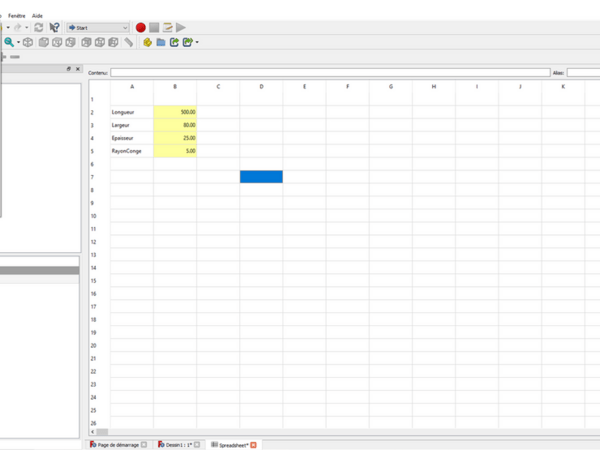Viewport: 600px width, 450px height.
Task: Expand the link actions dropdown arrow
Action: click(x=197, y=43)
